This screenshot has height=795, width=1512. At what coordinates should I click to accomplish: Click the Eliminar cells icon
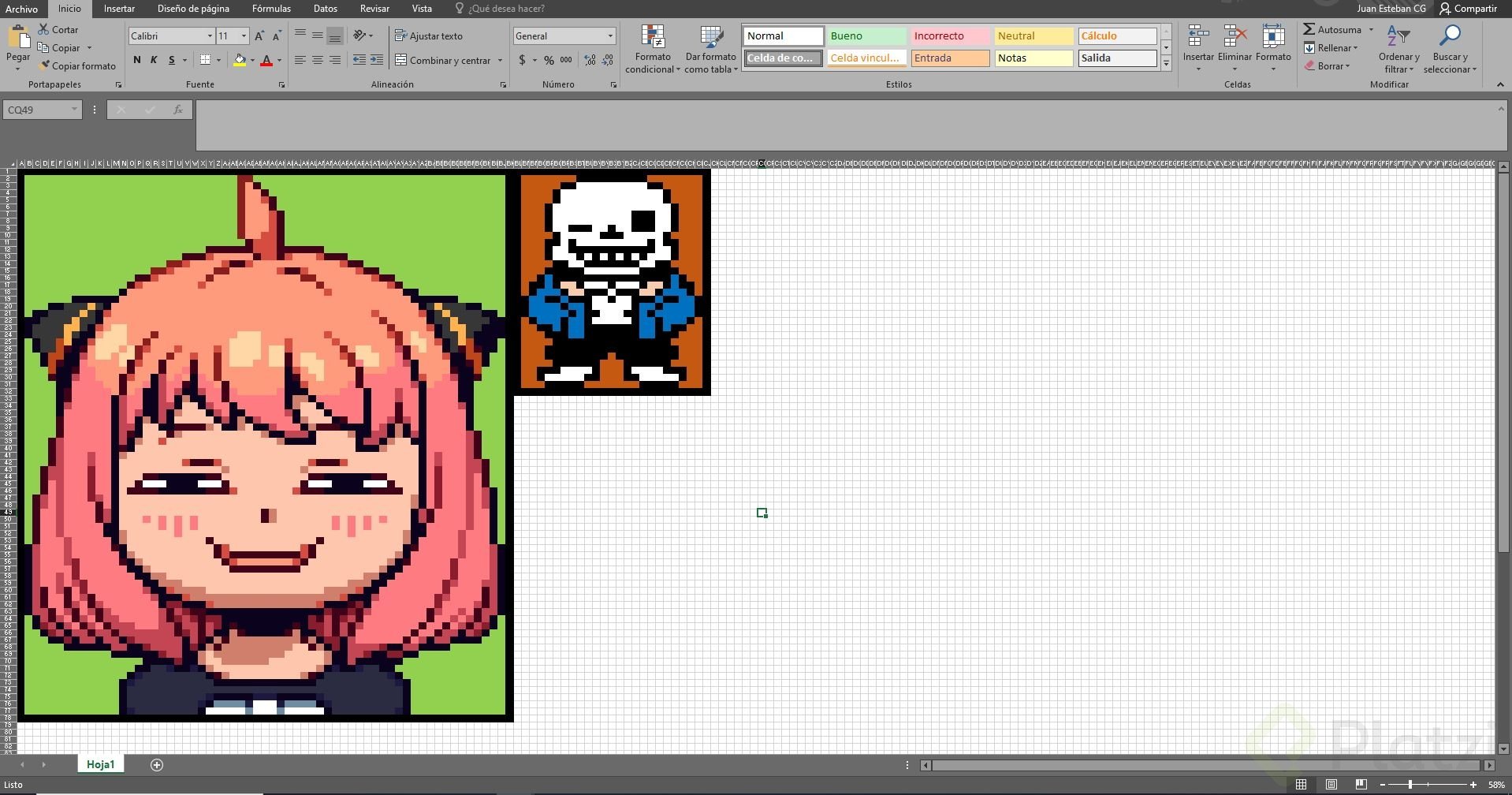[x=1235, y=37]
